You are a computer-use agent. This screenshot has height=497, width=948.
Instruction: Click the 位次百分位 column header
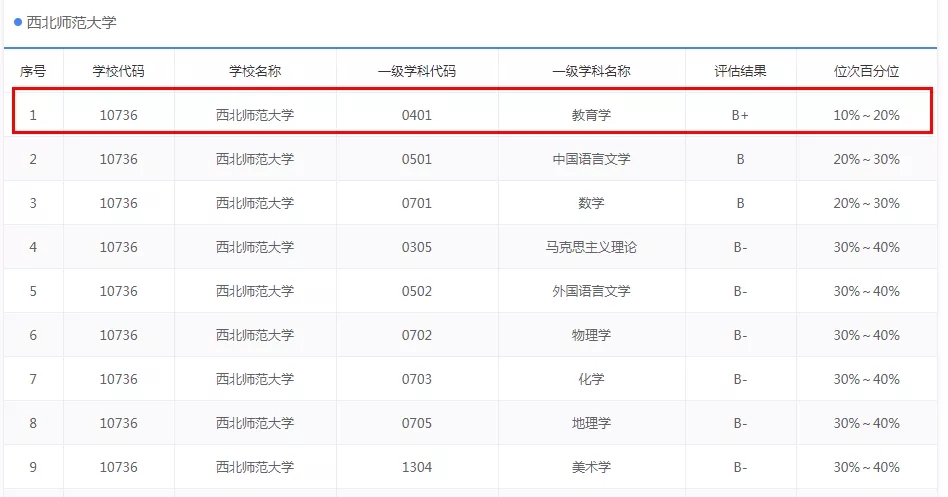866,71
